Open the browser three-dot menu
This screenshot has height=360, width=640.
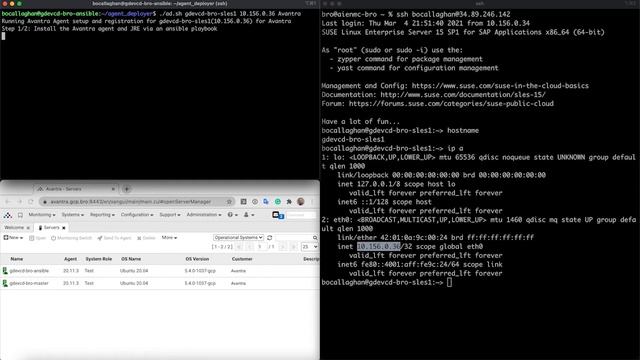312,202
